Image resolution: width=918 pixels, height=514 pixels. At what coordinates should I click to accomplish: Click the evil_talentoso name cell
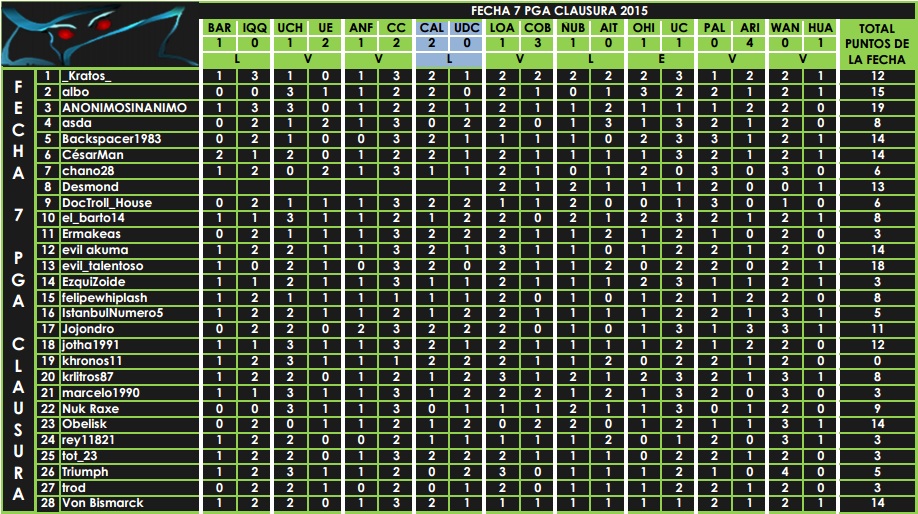130,266
